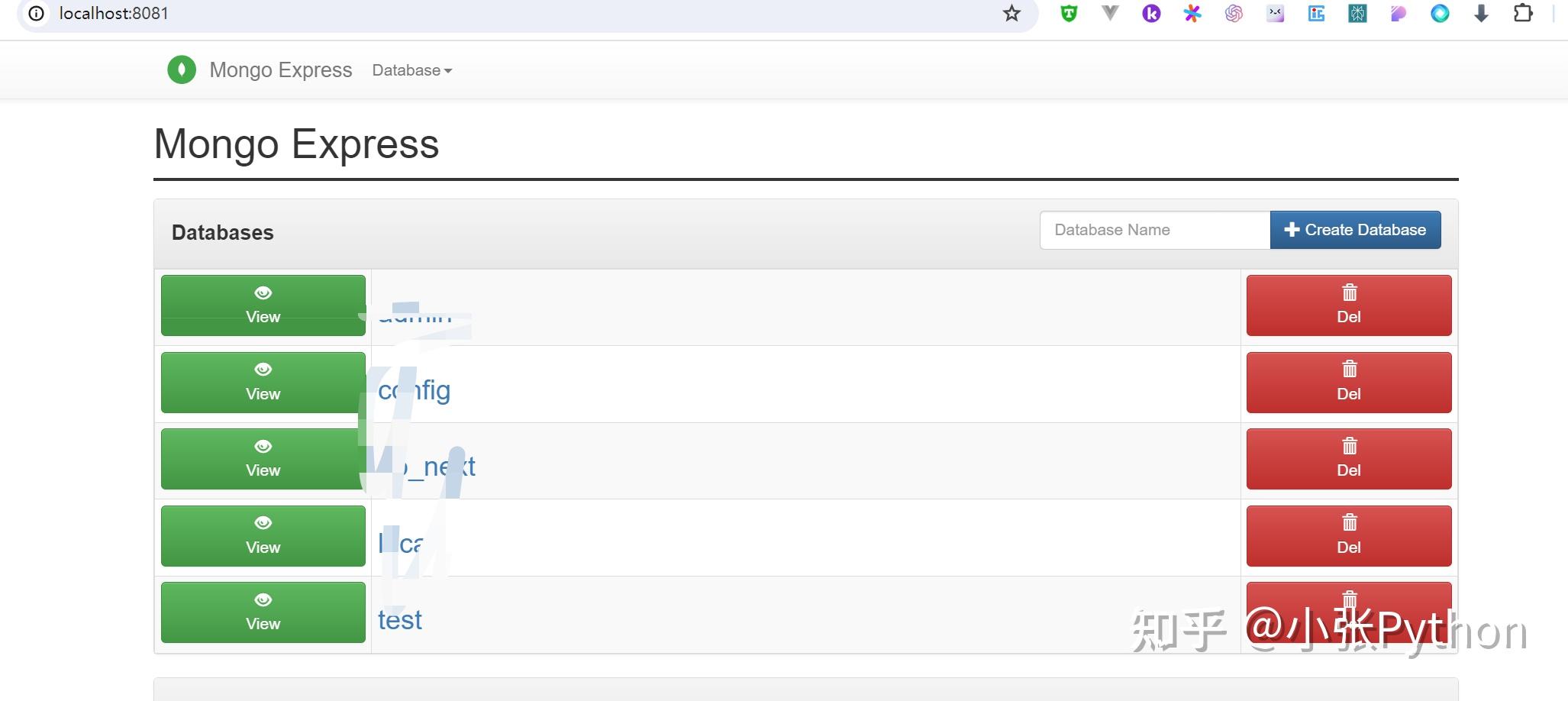Open the ChatGPT extension icon in the toolbar
Viewport: 1568px width, 701px height.
point(1234,13)
